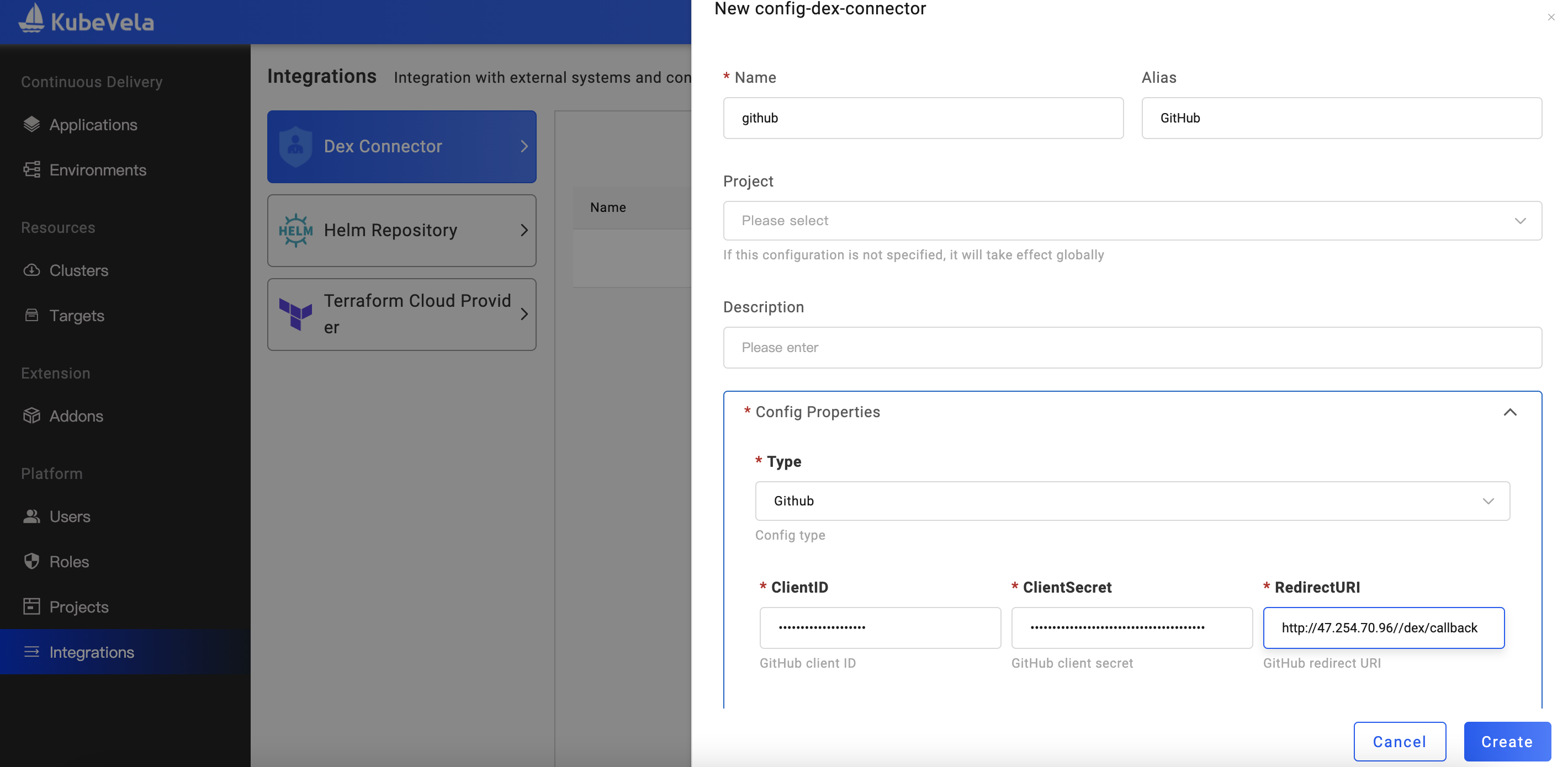Select the Targets menu item

point(77,316)
